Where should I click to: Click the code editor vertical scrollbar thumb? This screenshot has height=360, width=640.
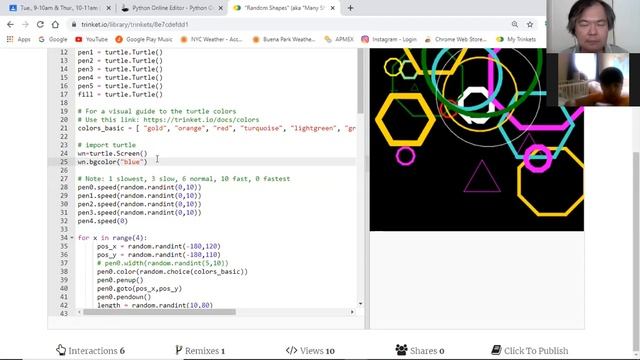360,81
